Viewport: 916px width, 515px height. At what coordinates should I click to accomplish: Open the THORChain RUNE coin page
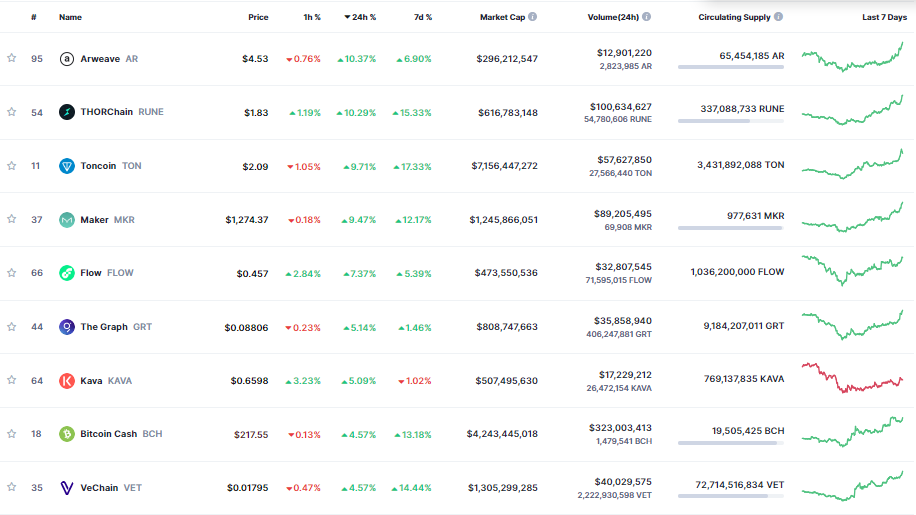[122, 112]
